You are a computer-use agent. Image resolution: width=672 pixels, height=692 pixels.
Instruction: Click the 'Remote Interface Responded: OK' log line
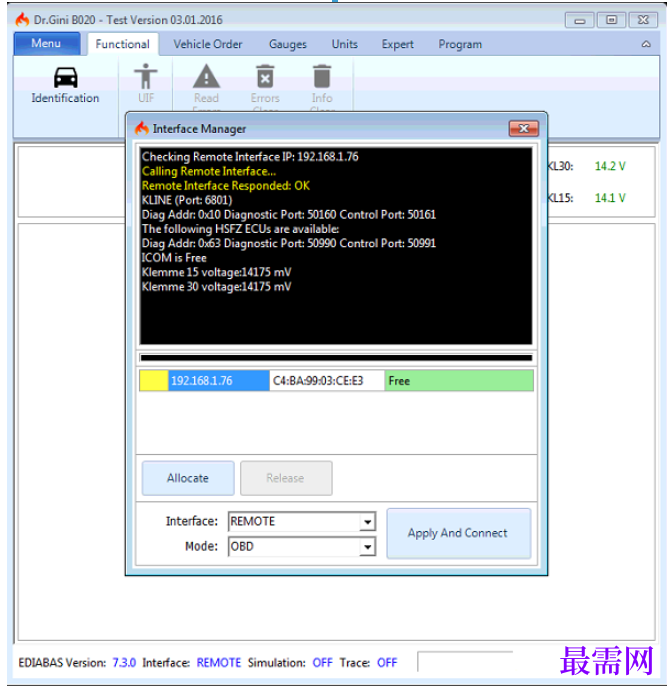(x=225, y=186)
